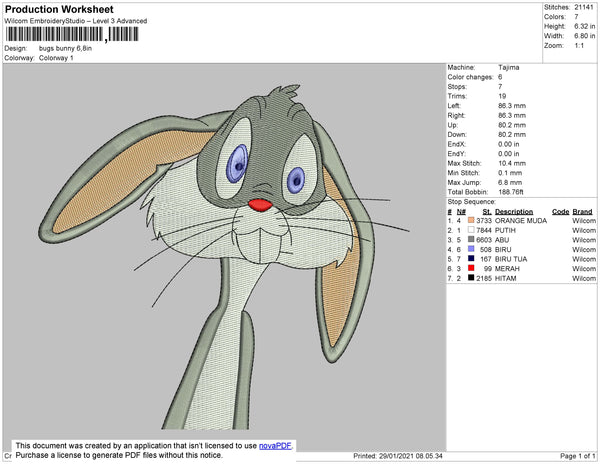Click the 'Code' column header
The width and height of the screenshot is (600, 464).
[x=561, y=212]
